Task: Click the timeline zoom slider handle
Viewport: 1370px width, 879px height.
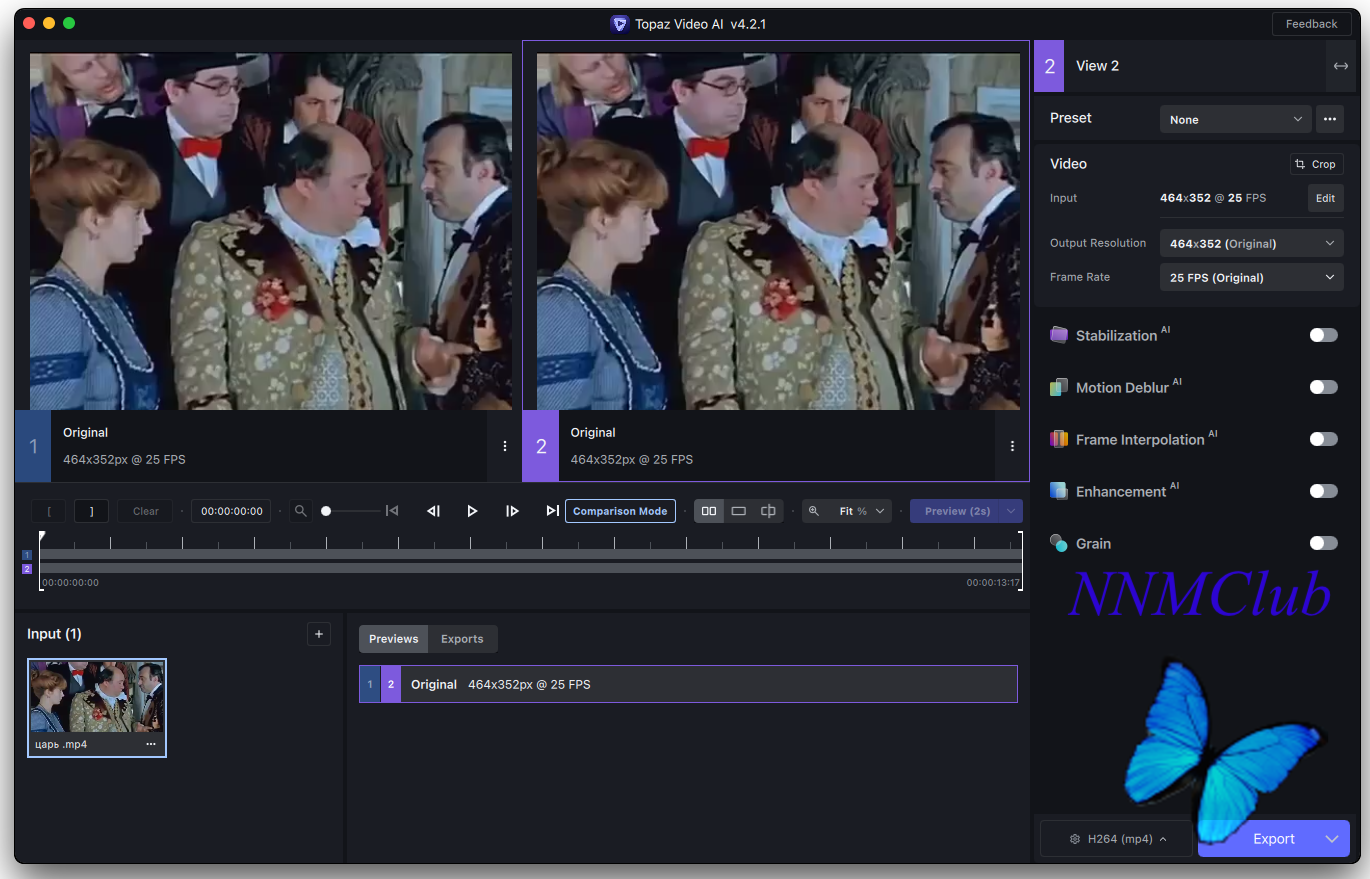Action: [326, 511]
